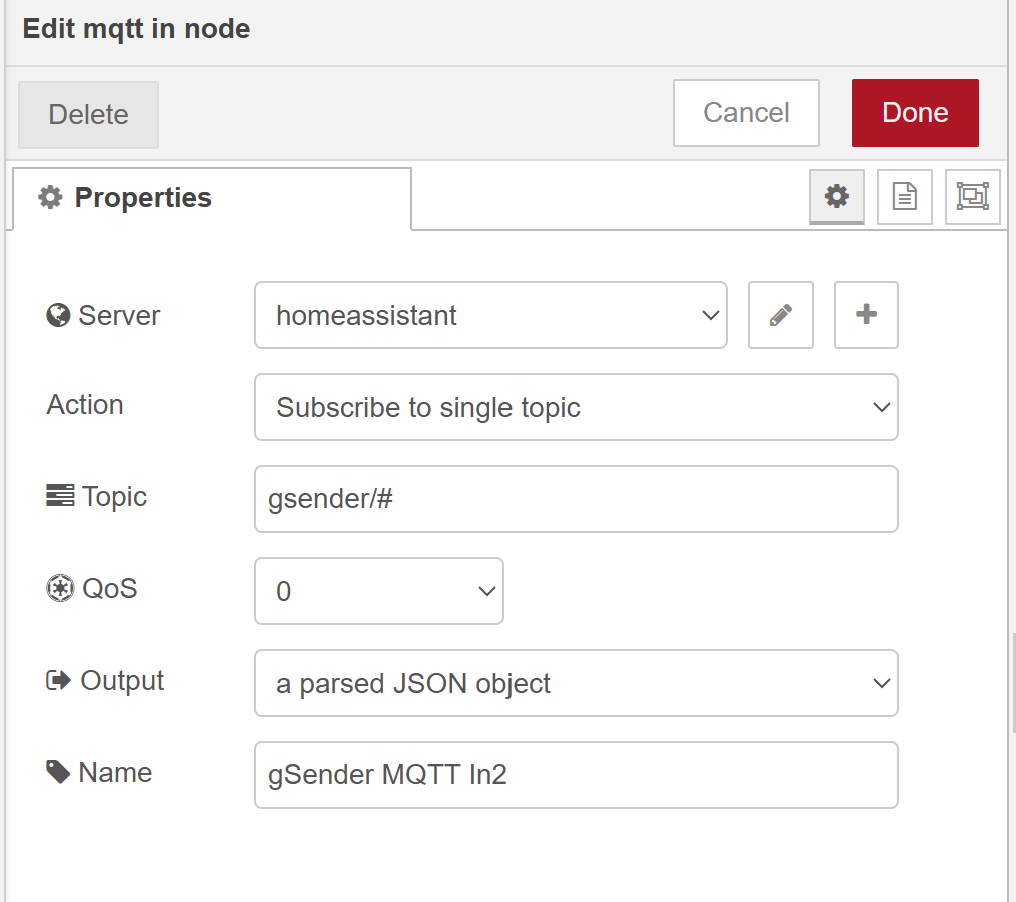Open the QoS level dropdown

point(379,591)
